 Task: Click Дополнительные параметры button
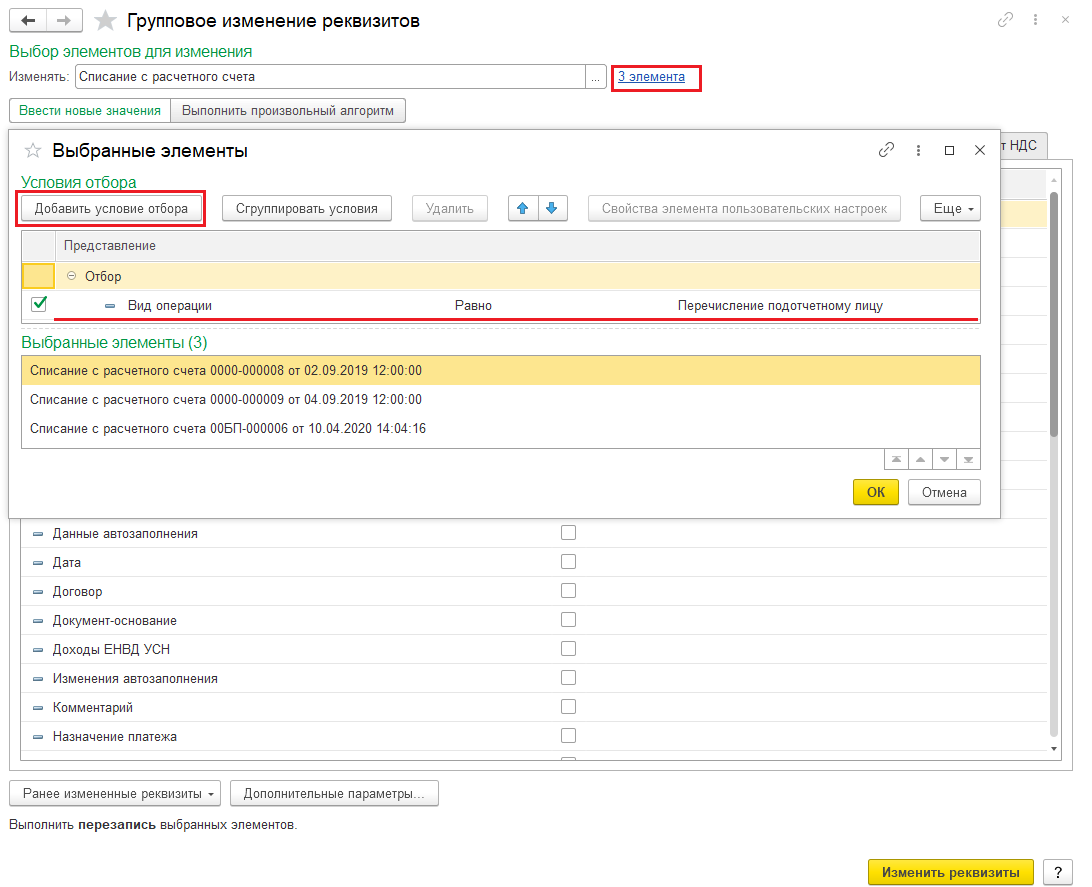[x=334, y=794]
